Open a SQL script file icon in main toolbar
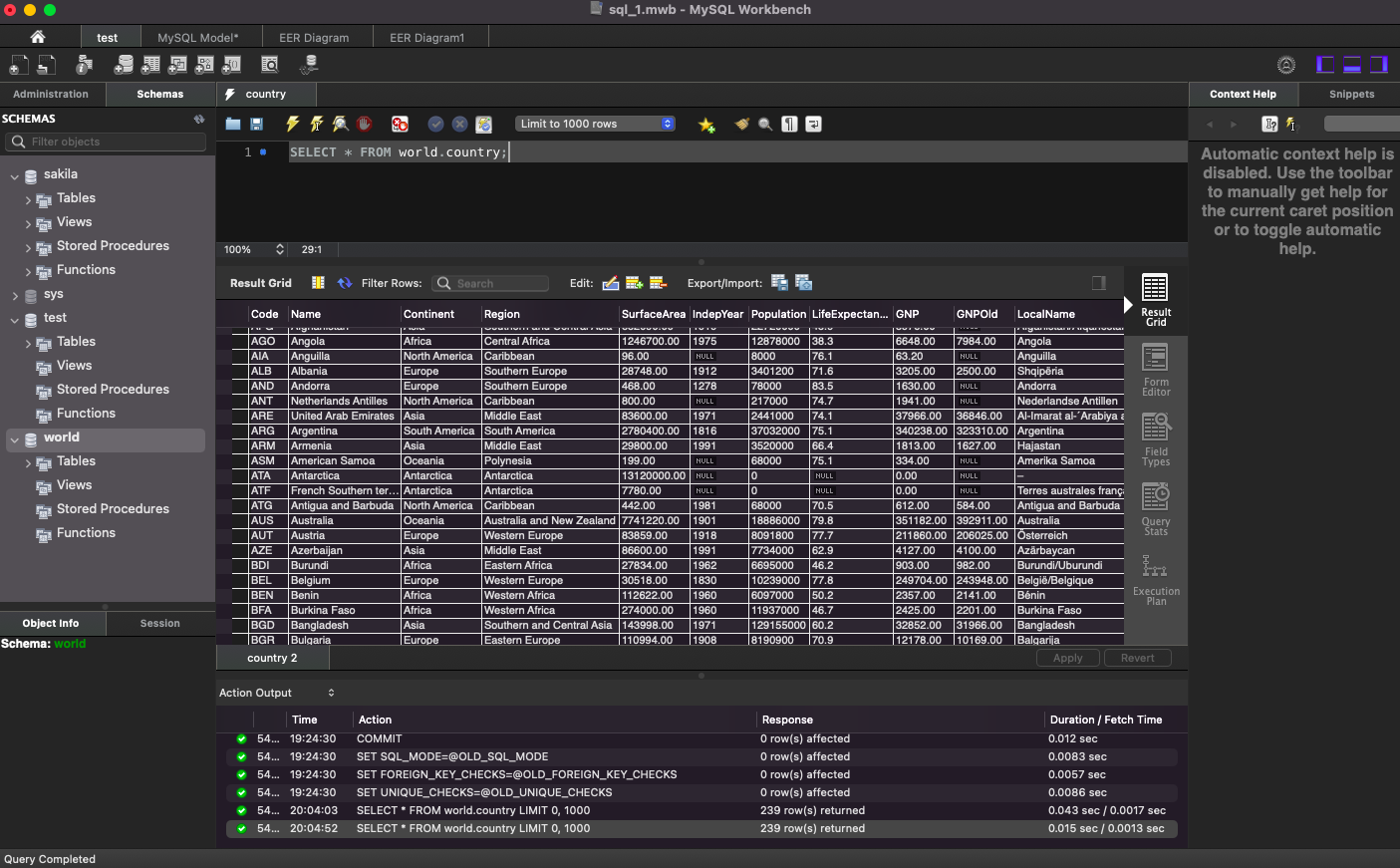 tap(46, 65)
